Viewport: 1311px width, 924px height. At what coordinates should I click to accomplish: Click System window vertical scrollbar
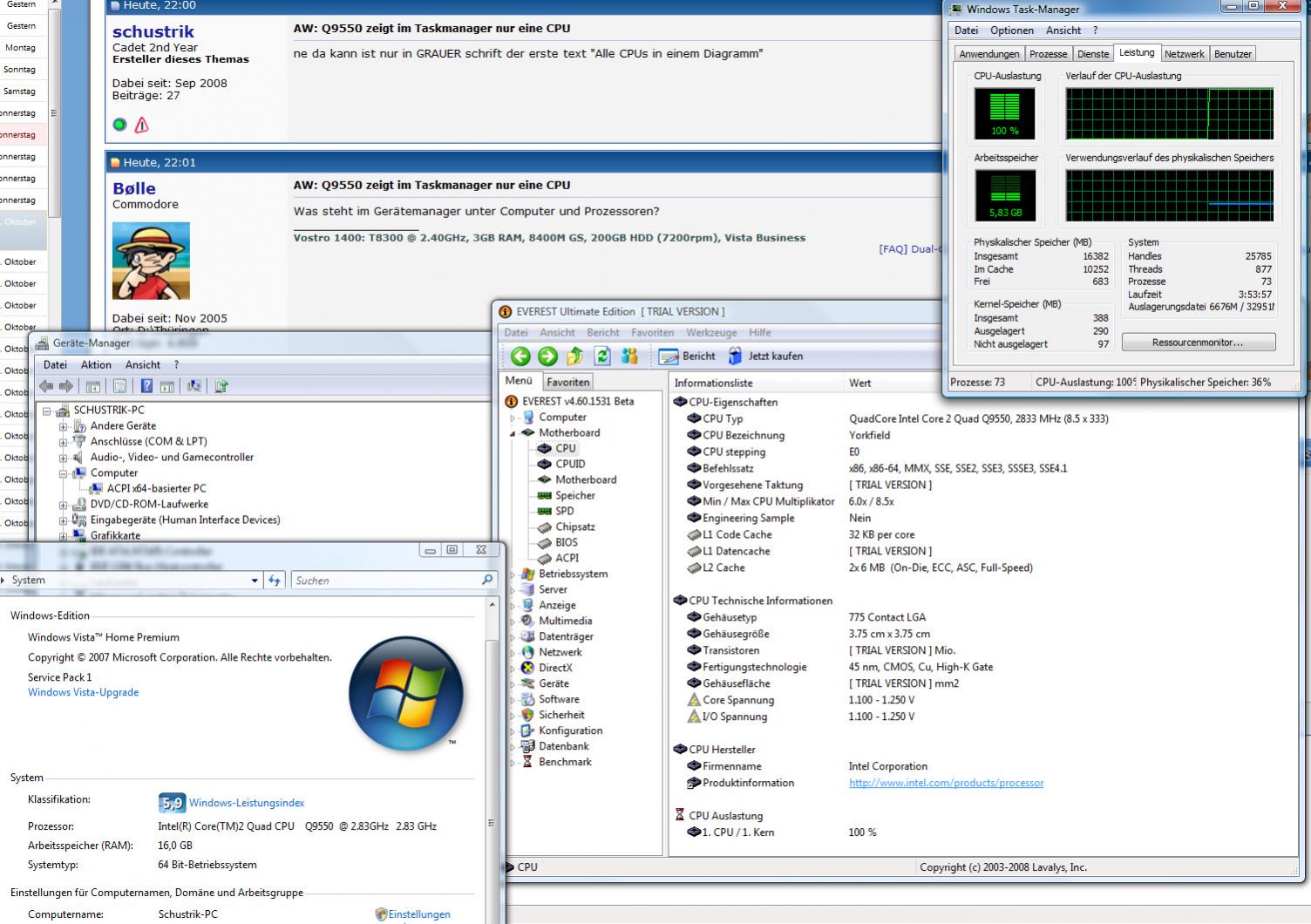point(492,758)
